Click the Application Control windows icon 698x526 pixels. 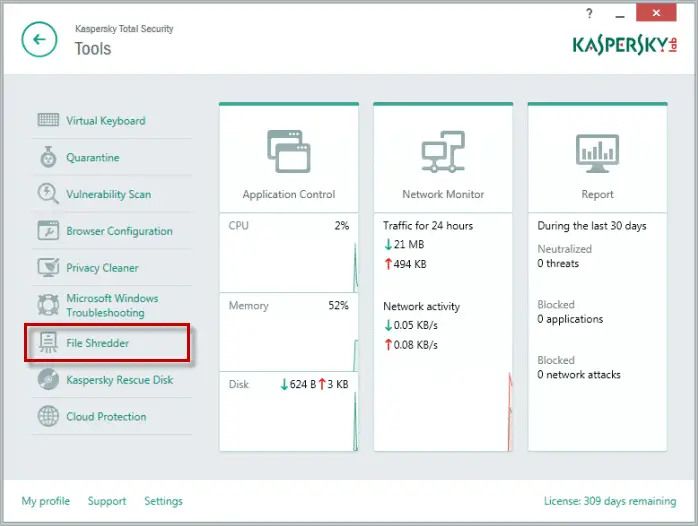288,151
